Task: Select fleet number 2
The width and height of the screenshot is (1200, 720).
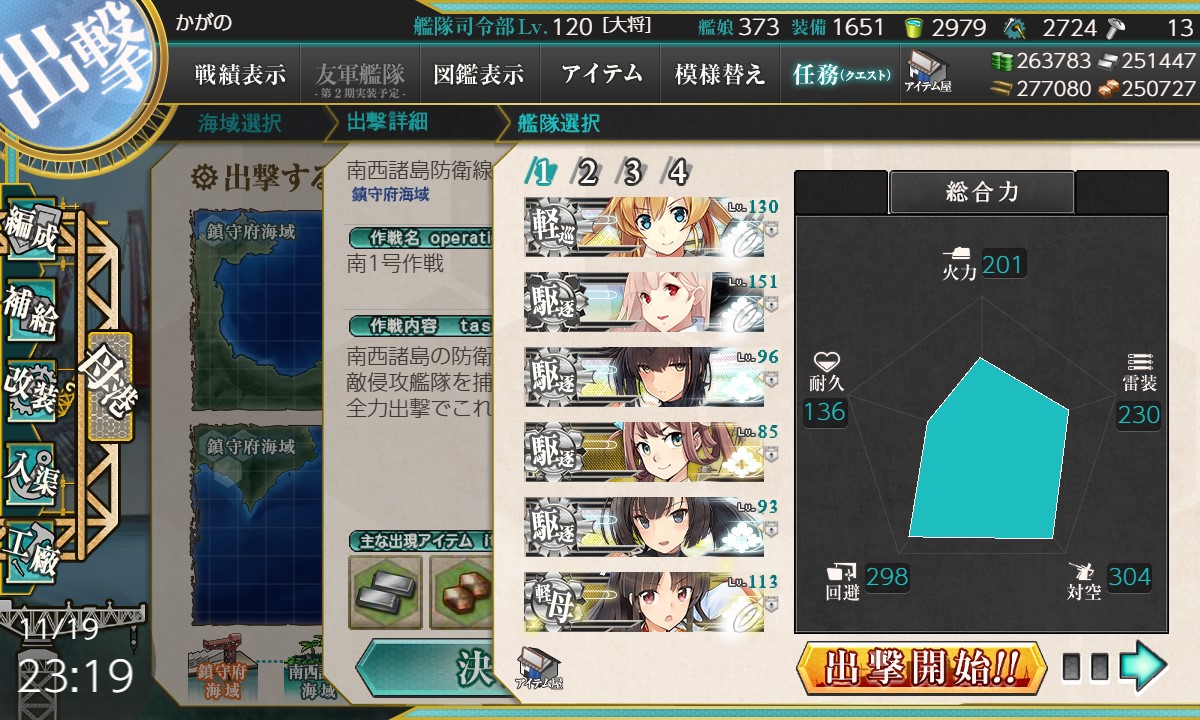Action: click(x=587, y=173)
